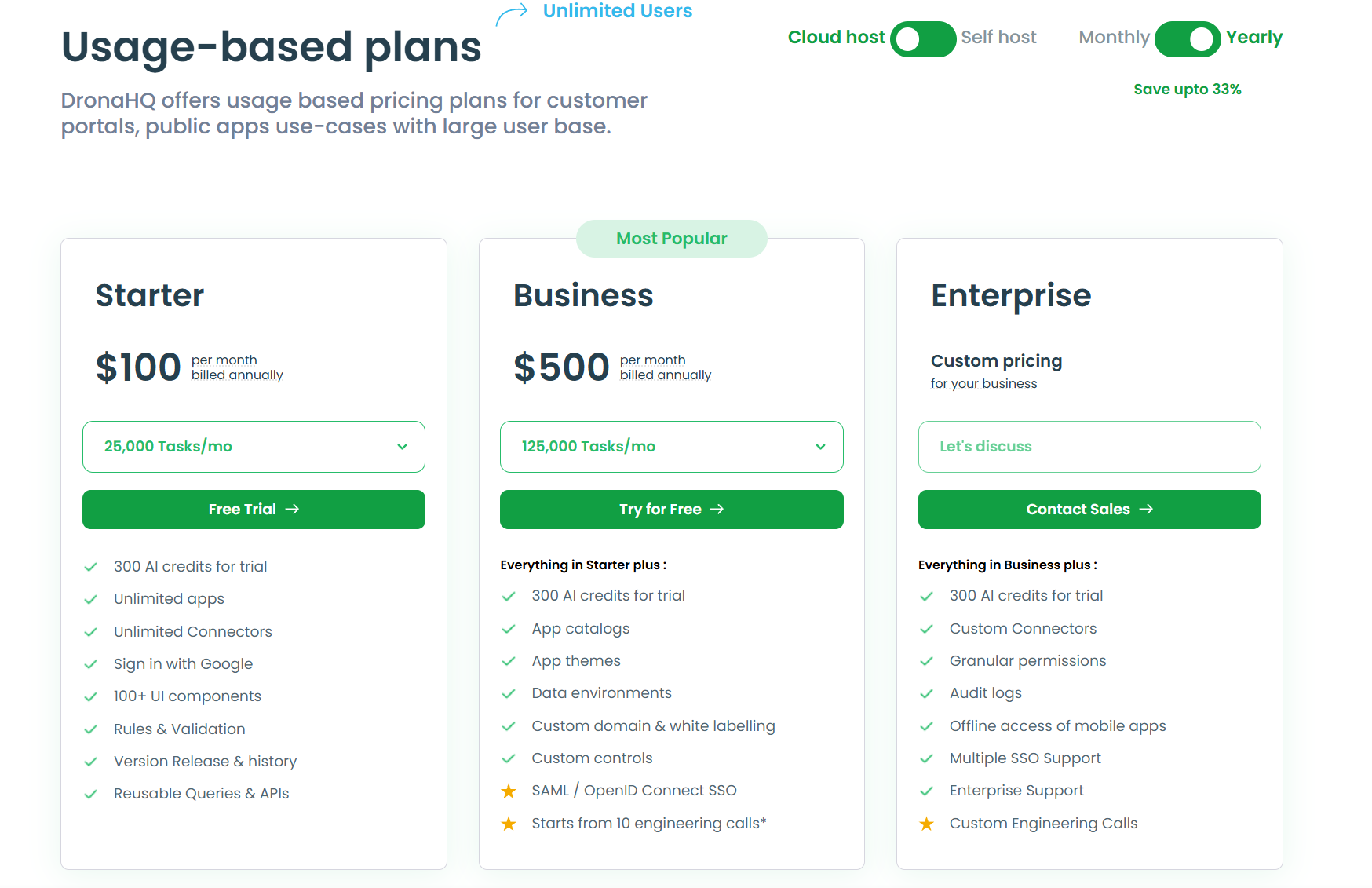Click Everything in Starter plus text

click(x=583, y=565)
